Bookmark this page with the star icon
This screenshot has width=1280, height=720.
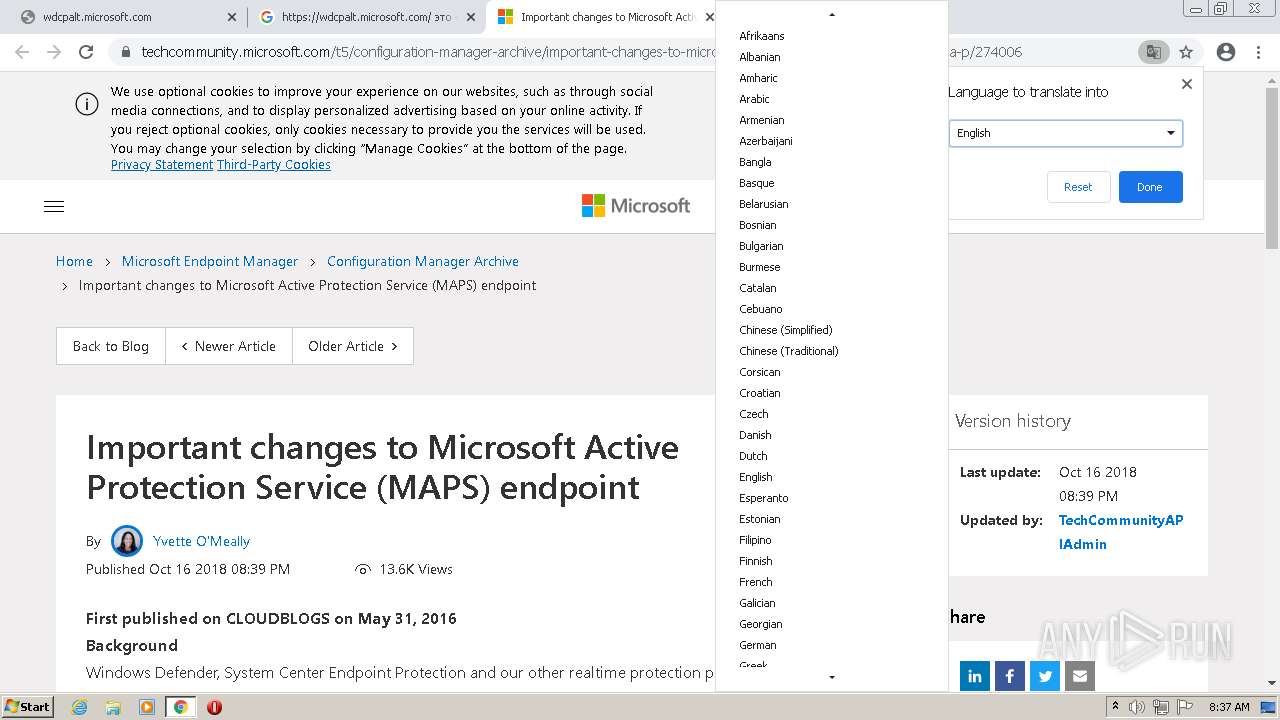[1186, 52]
